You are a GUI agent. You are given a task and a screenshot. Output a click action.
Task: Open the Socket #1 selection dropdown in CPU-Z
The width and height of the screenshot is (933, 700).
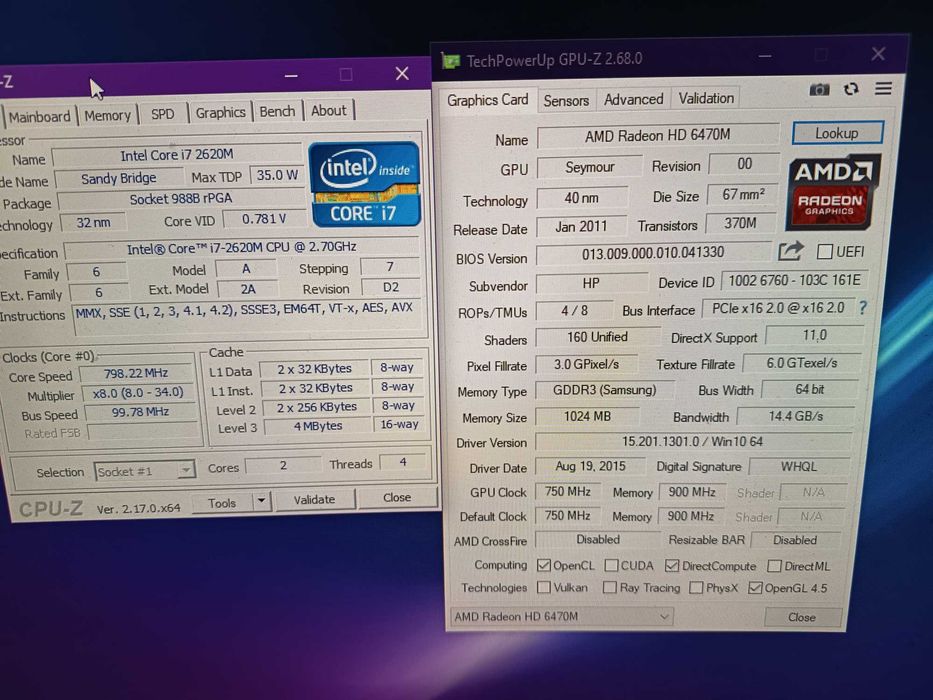(x=145, y=471)
